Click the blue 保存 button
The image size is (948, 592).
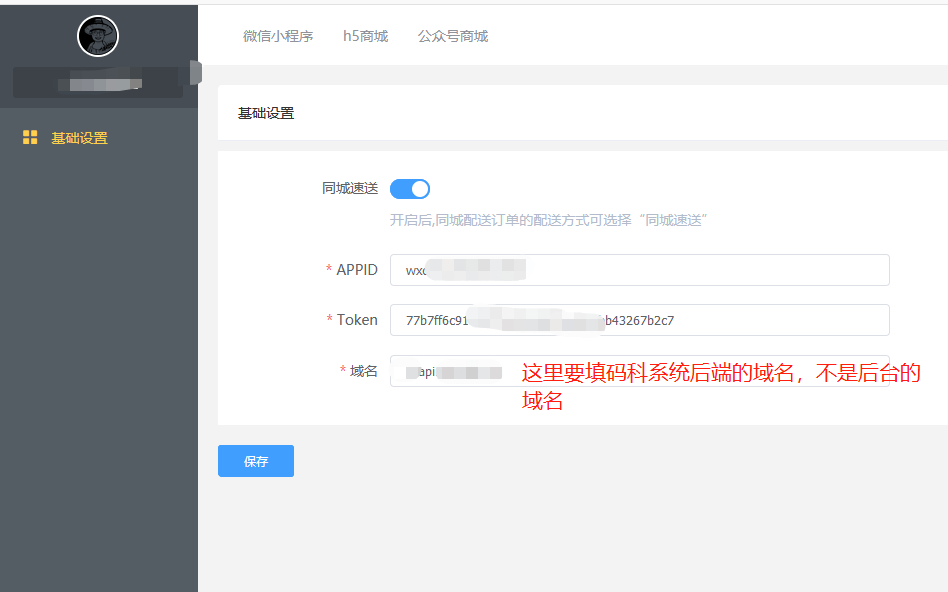point(256,461)
